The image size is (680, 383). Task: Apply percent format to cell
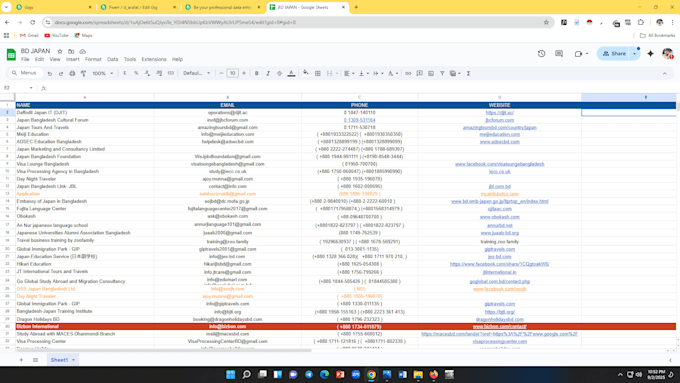136,73
